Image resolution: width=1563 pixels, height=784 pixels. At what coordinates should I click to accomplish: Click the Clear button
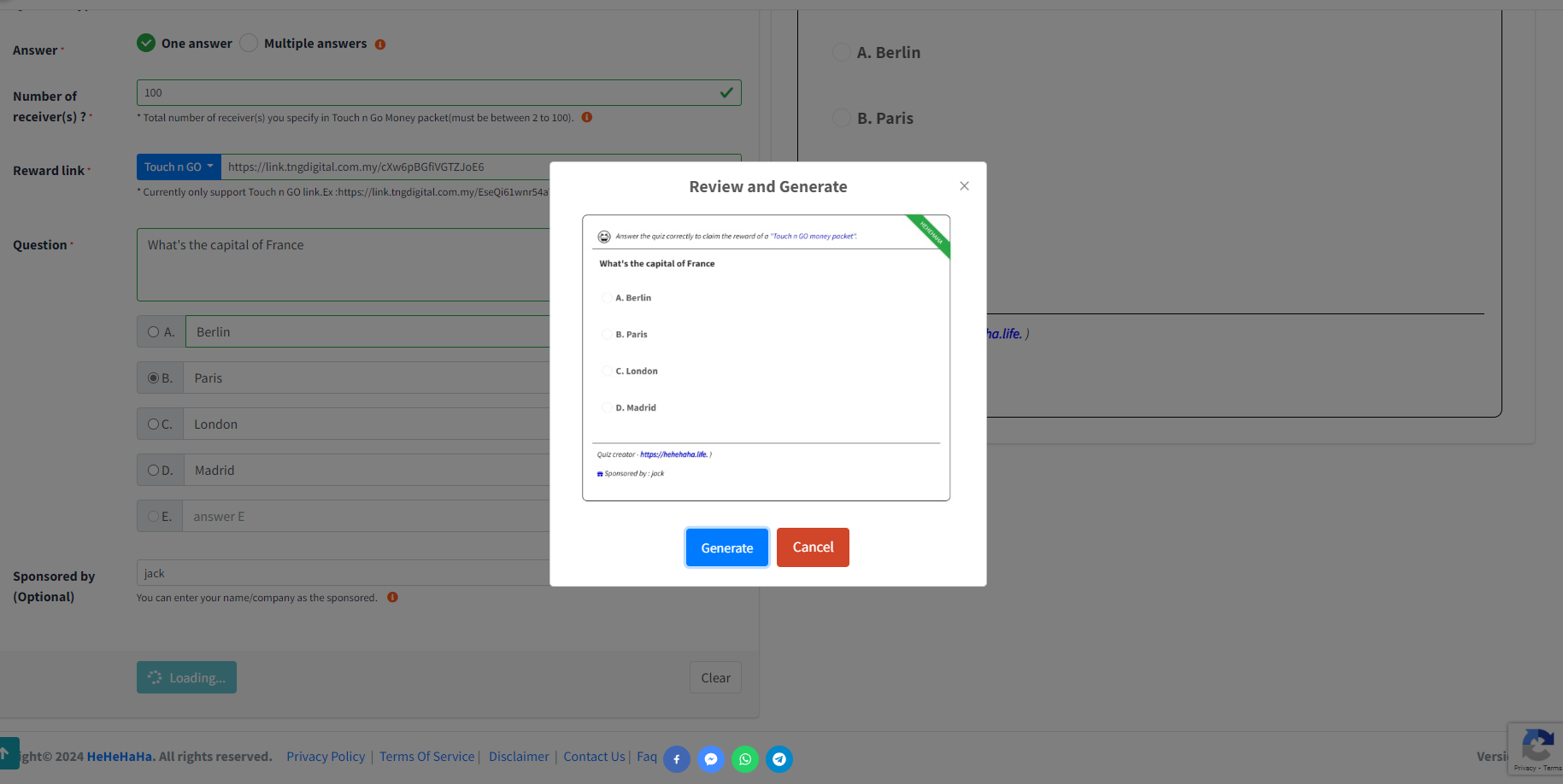tap(715, 678)
